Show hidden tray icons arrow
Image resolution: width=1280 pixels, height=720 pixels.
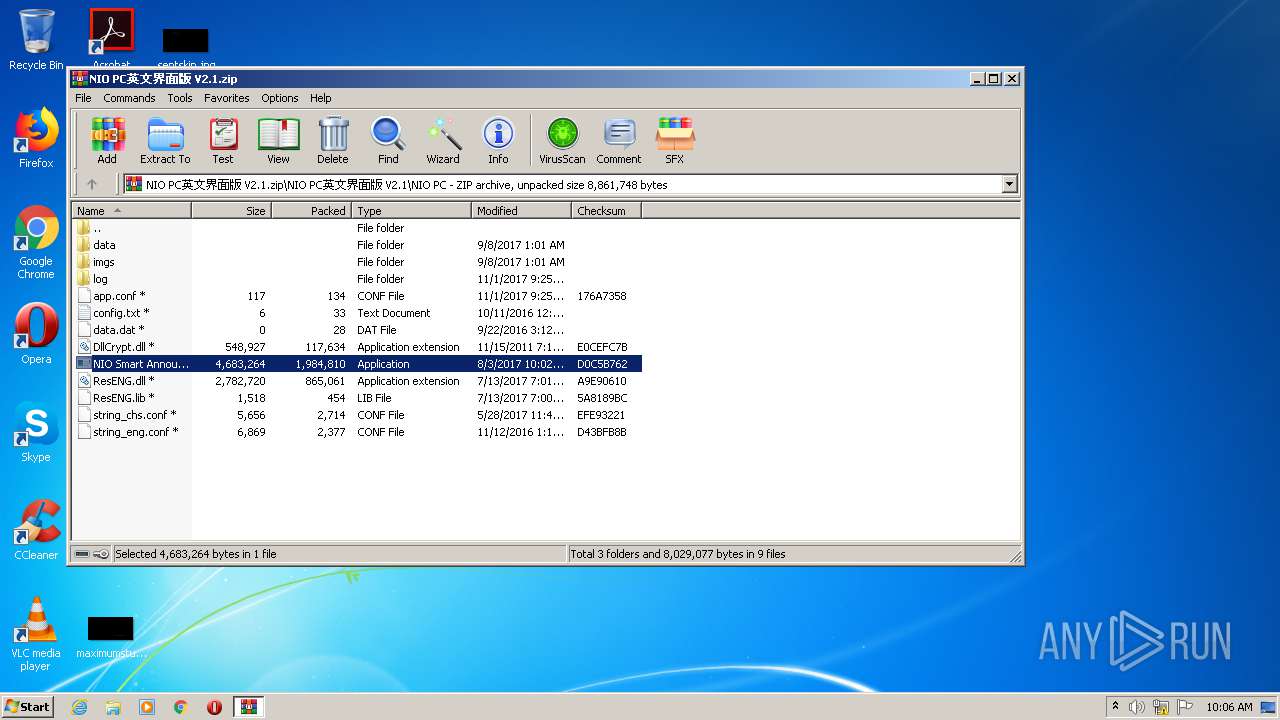pos(1115,706)
